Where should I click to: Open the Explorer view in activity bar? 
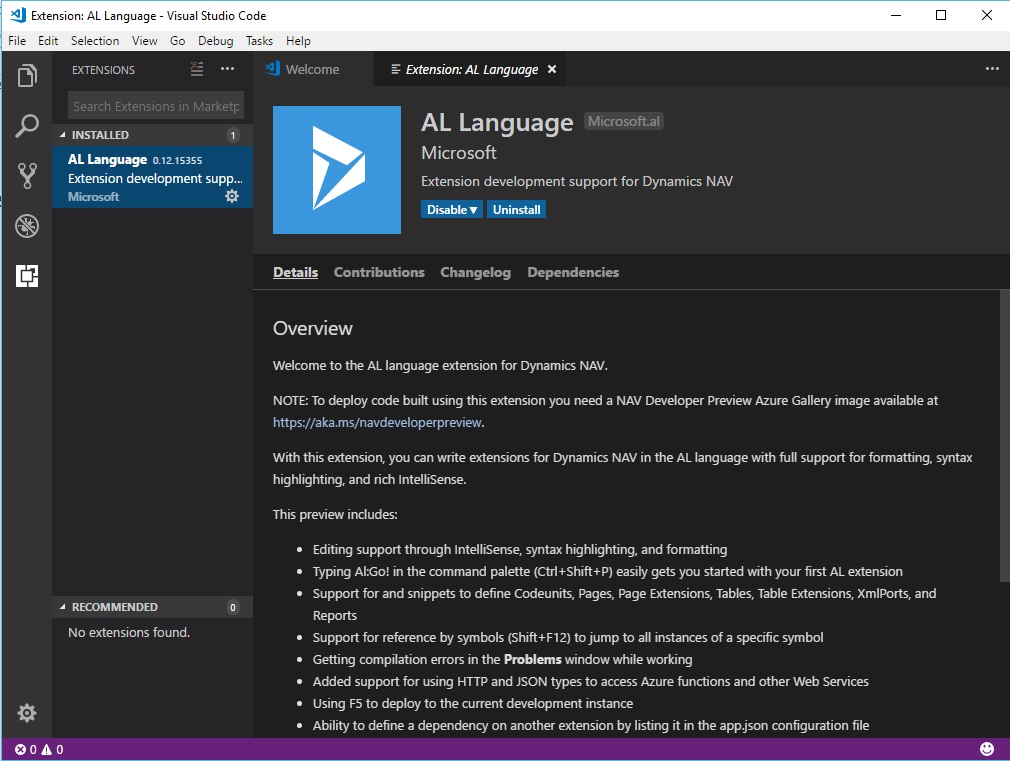27,76
